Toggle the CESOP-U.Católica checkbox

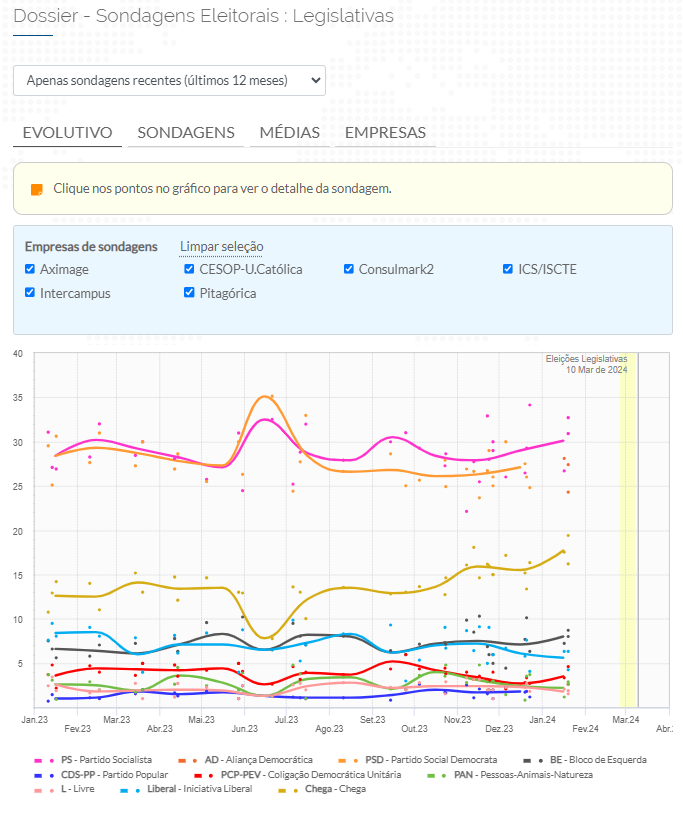(190, 269)
